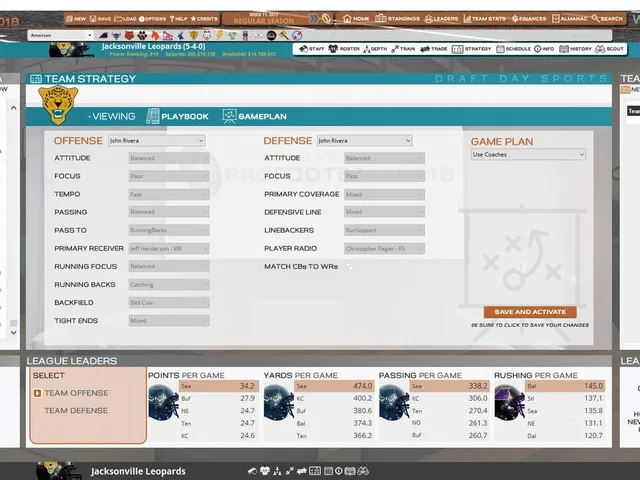Viewport: 640px width, 480px height.
Task: Click the left panel scroll up arrow
Action: click(13, 108)
